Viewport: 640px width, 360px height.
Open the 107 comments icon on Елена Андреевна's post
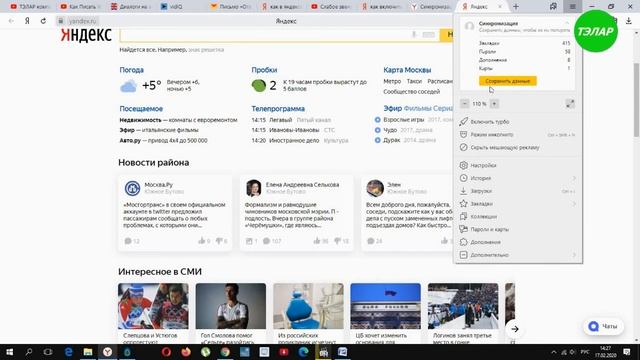click(267, 241)
